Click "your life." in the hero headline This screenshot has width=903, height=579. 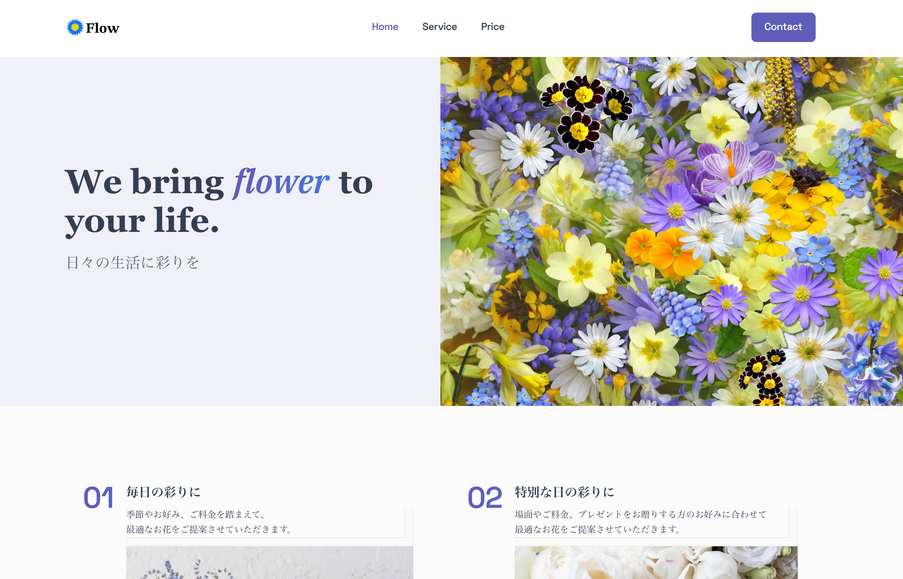pyautogui.click(x=141, y=221)
